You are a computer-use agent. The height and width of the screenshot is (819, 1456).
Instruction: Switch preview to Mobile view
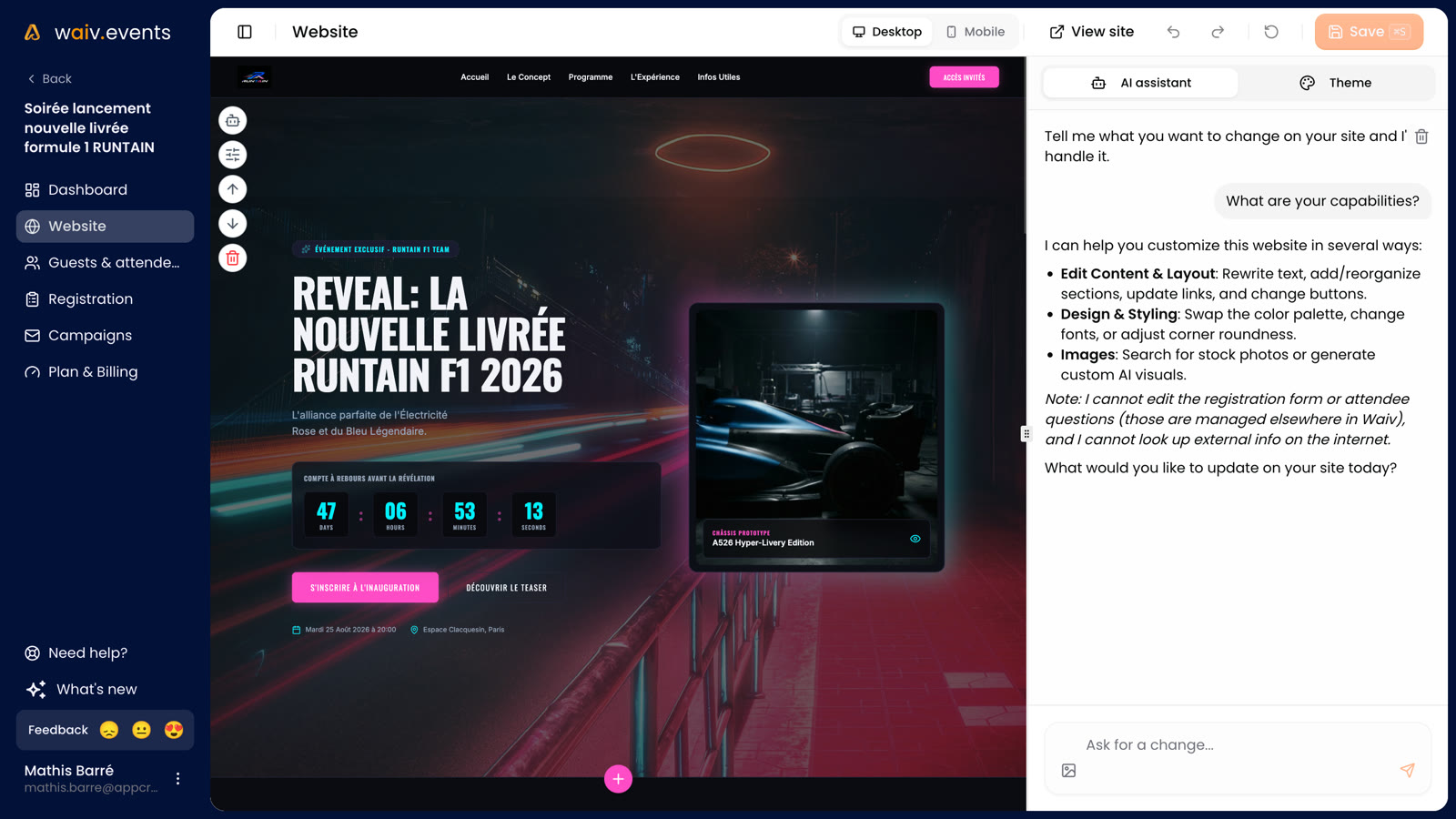(x=975, y=32)
